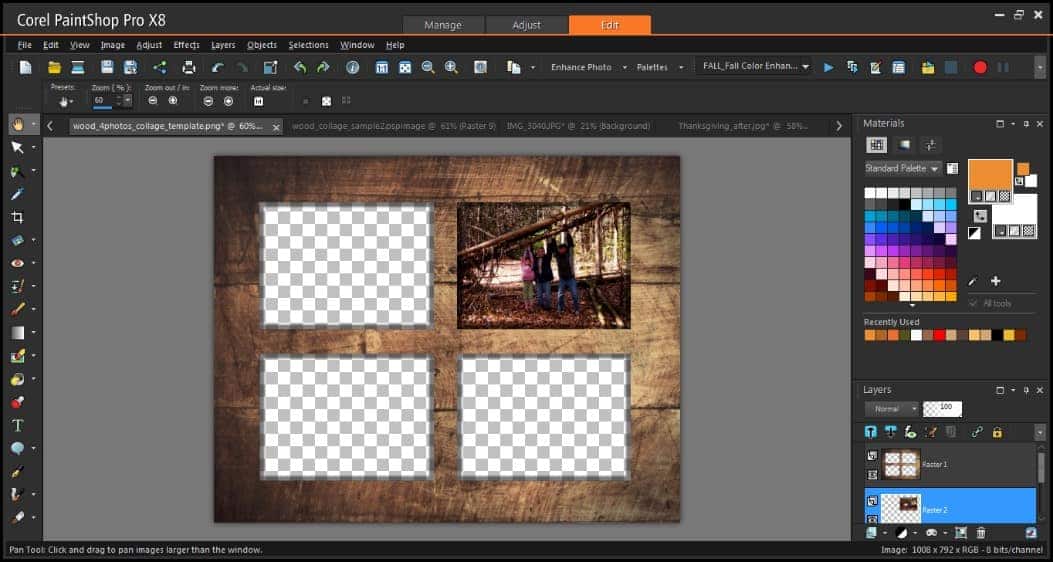Select the Crop tool in the left toolbar
Screen dimensions: 1053x562
[17, 217]
